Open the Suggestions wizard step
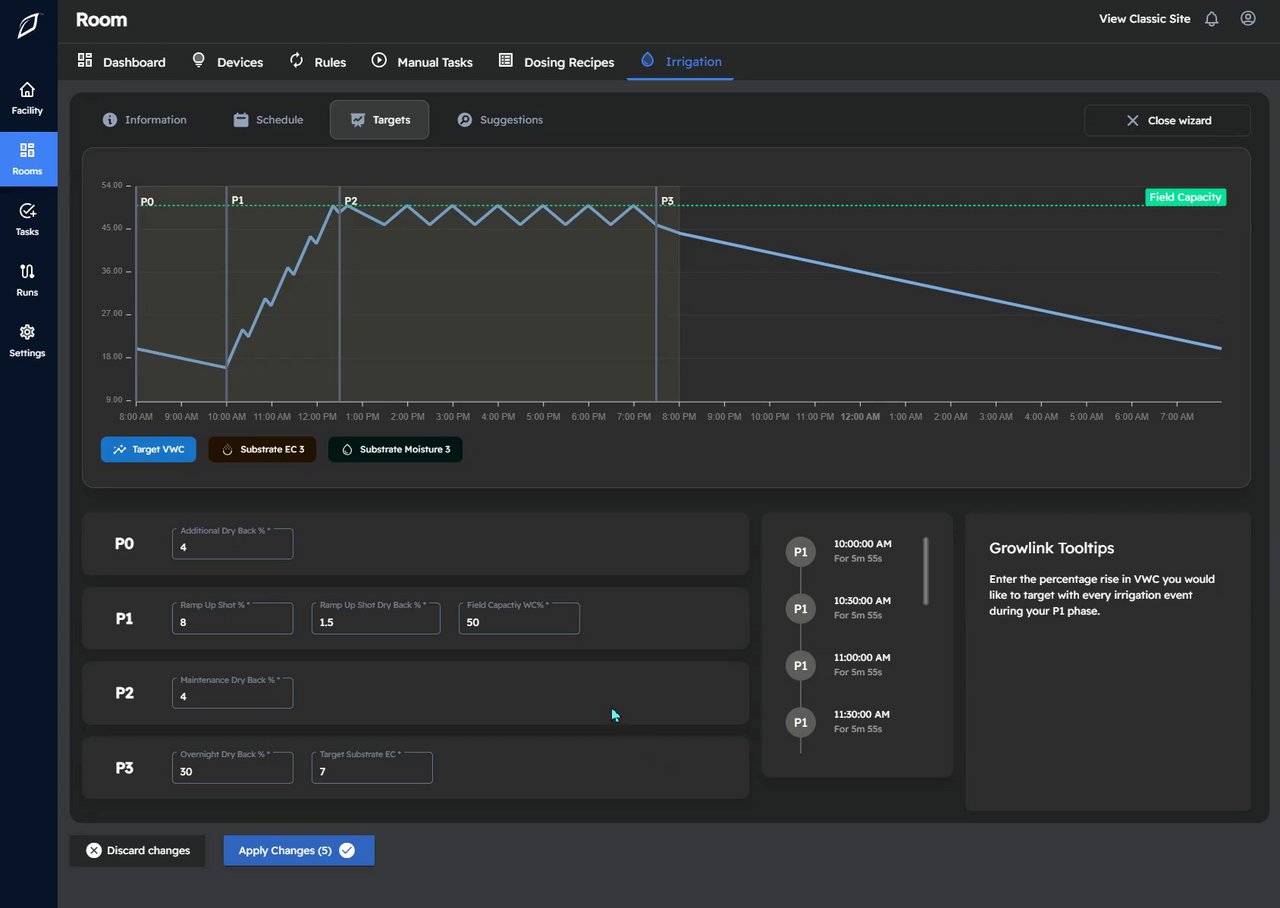 click(500, 120)
